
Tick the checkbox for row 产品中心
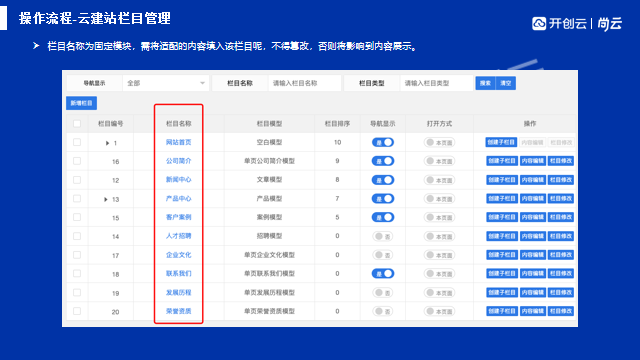77,198
